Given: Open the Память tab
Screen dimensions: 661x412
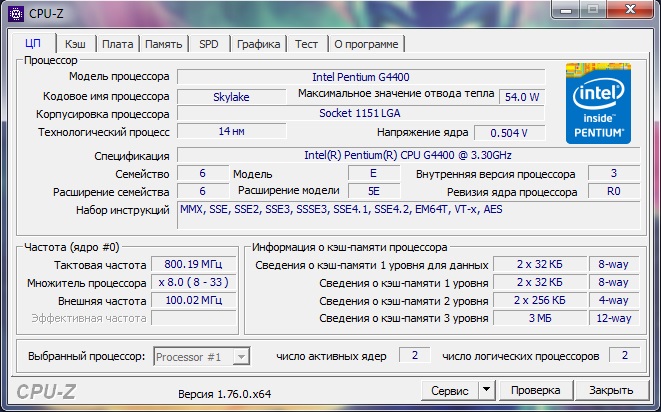Looking at the screenshot, I should (x=164, y=44).
